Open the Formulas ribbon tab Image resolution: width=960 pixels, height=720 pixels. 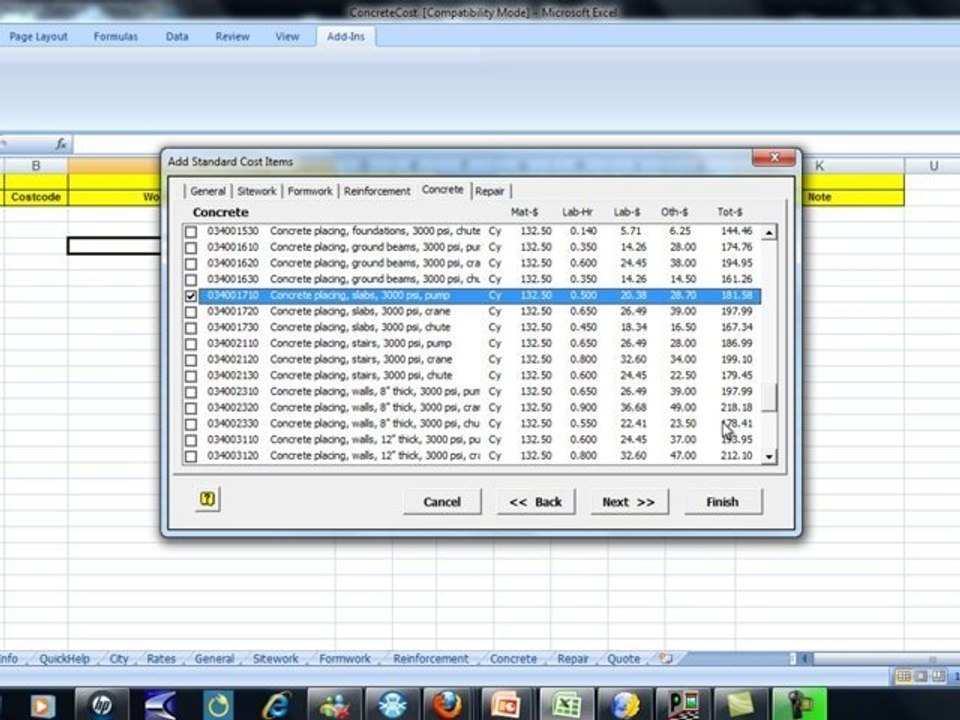click(115, 37)
